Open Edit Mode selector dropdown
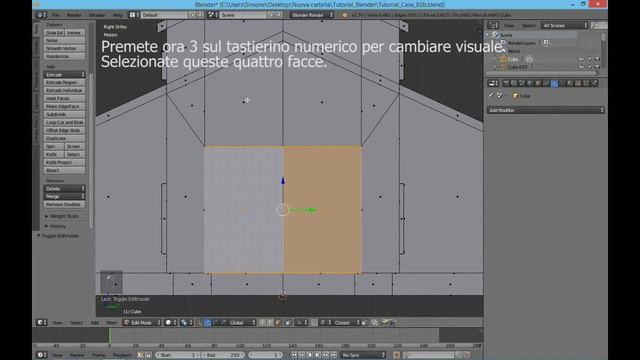Viewport: 640px width, 360px height. (142, 322)
